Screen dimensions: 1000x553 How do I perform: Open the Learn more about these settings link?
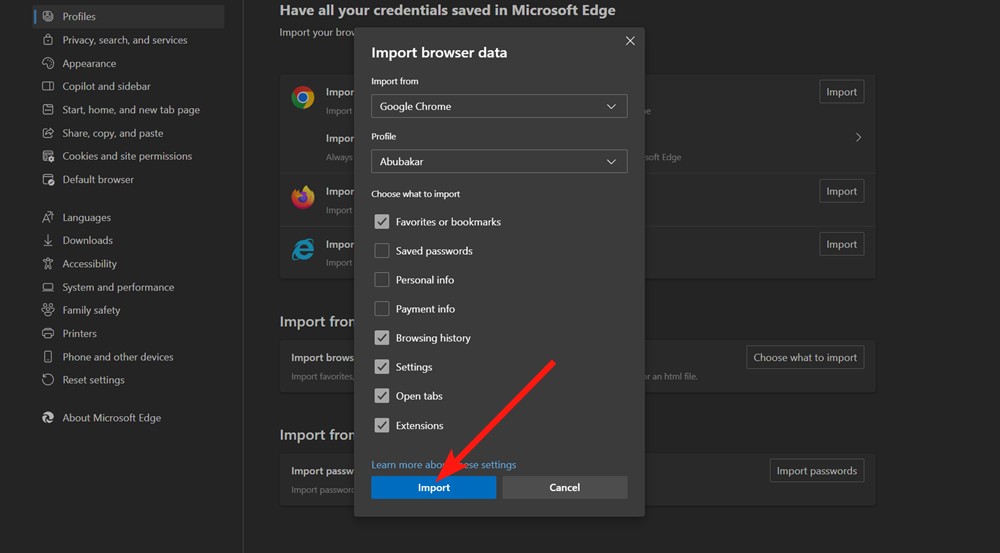coord(443,465)
